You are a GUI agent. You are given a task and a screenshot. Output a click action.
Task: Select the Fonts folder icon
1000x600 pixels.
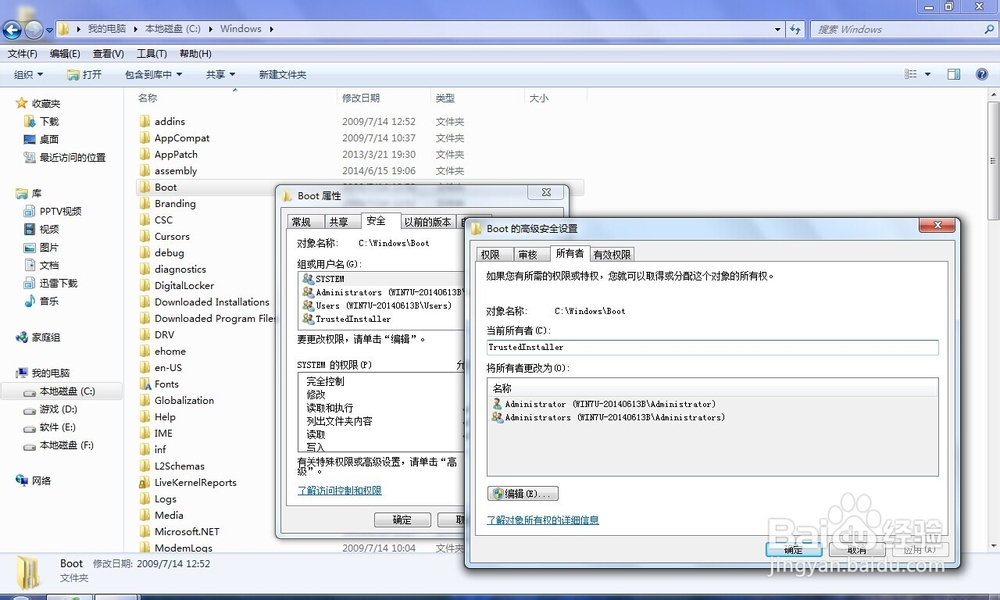[x=145, y=384]
